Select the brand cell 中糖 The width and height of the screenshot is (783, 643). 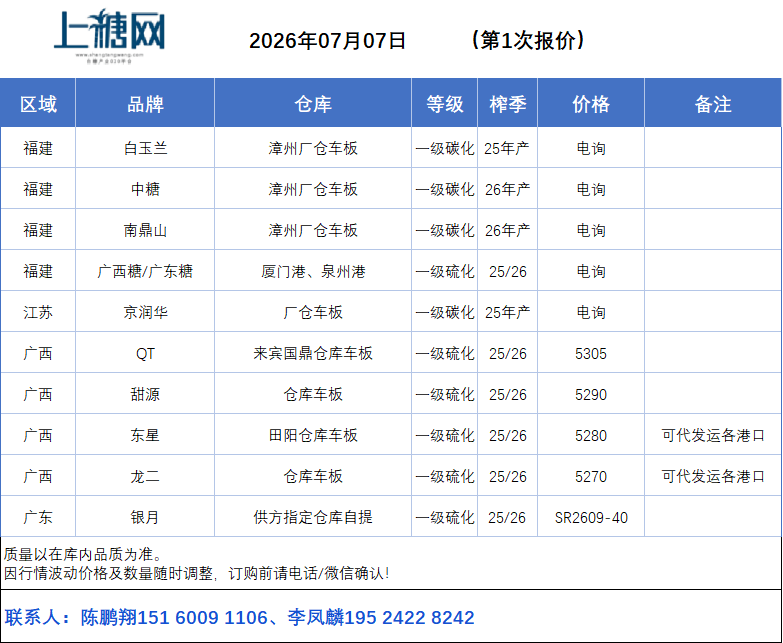[x=145, y=189]
